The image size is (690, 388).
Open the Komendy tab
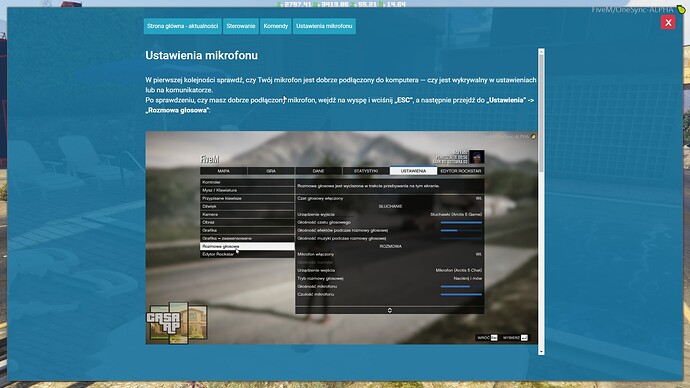coord(275,26)
